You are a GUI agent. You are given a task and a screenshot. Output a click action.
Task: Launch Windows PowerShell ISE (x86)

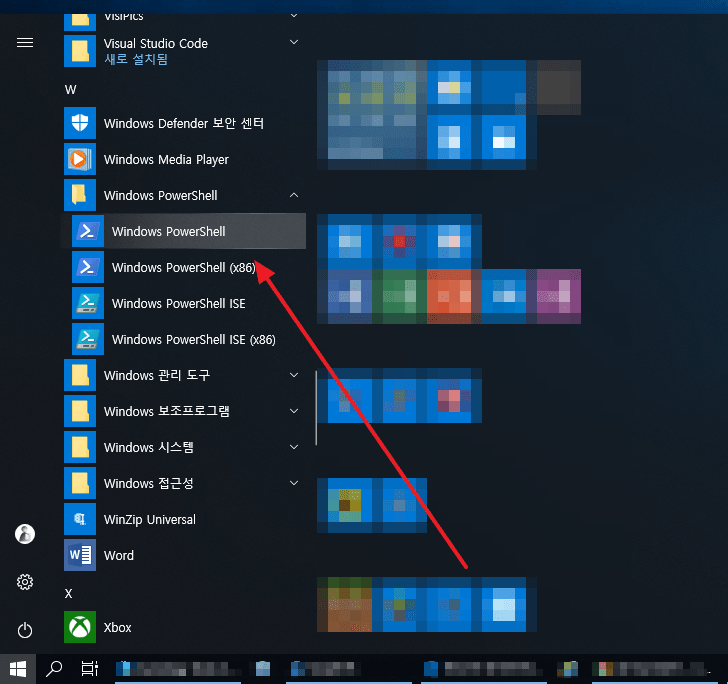coord(183,339)
